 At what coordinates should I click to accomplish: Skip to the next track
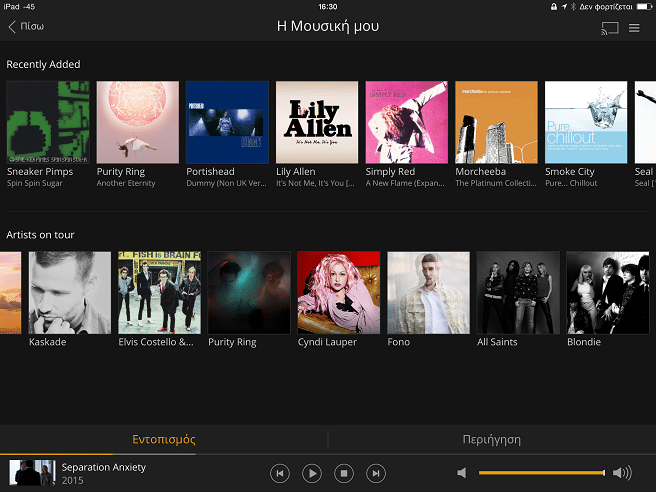(x=376, y=473)
